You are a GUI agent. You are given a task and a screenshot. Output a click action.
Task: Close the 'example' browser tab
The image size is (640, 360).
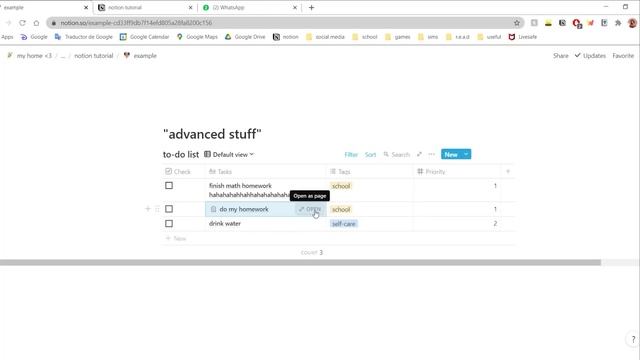tap(86, 7)
